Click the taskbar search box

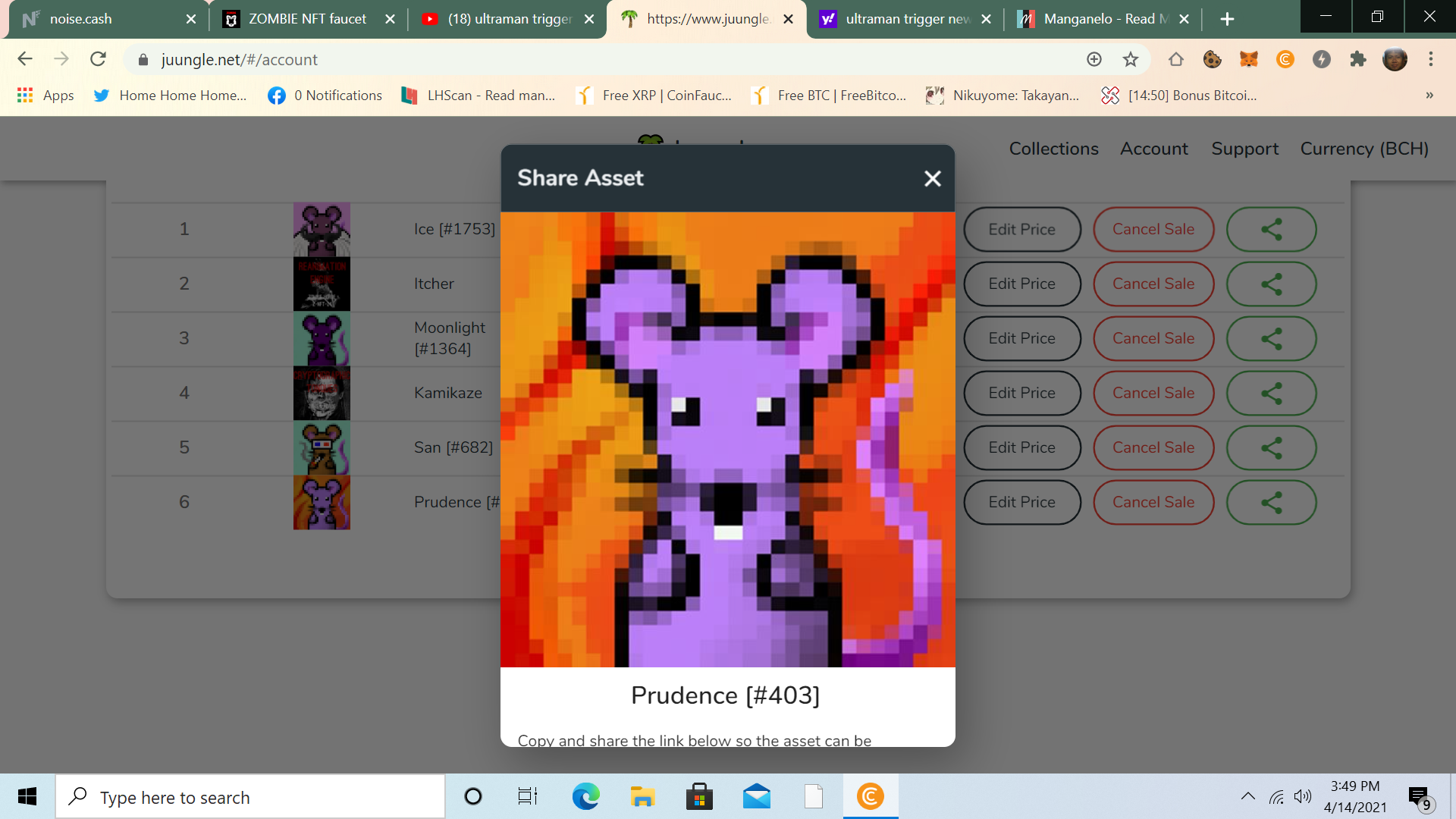pyautogui.click(x=250, y=797)
